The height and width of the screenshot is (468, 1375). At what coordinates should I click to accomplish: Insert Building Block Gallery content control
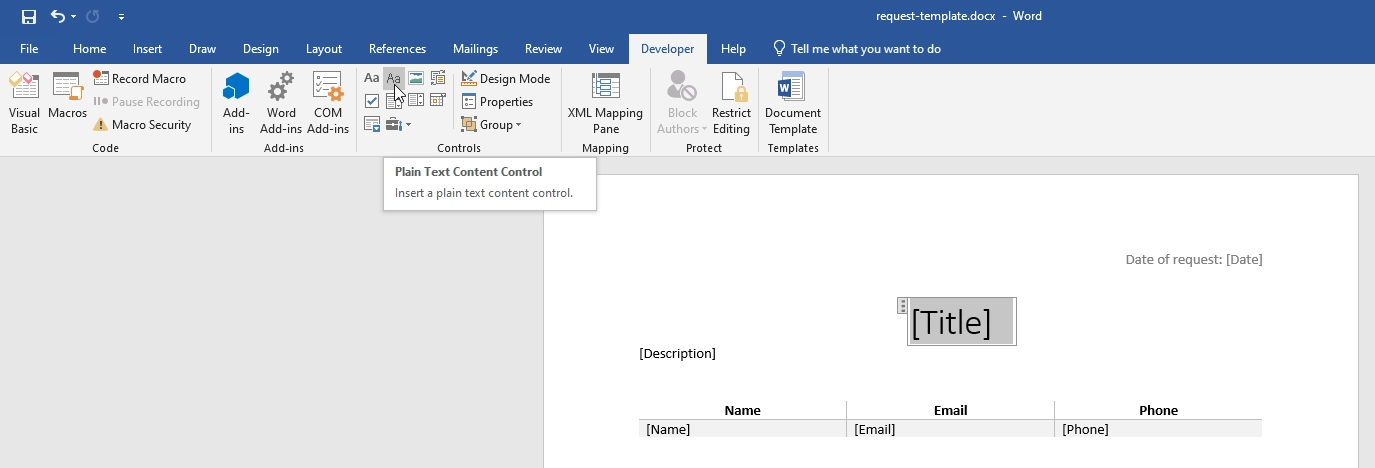tap(438, 78)
